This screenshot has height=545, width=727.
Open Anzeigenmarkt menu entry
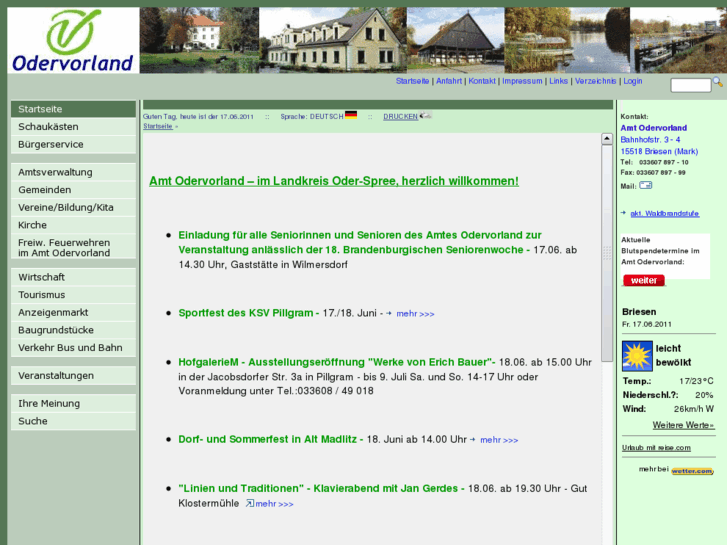click(73, 312)
